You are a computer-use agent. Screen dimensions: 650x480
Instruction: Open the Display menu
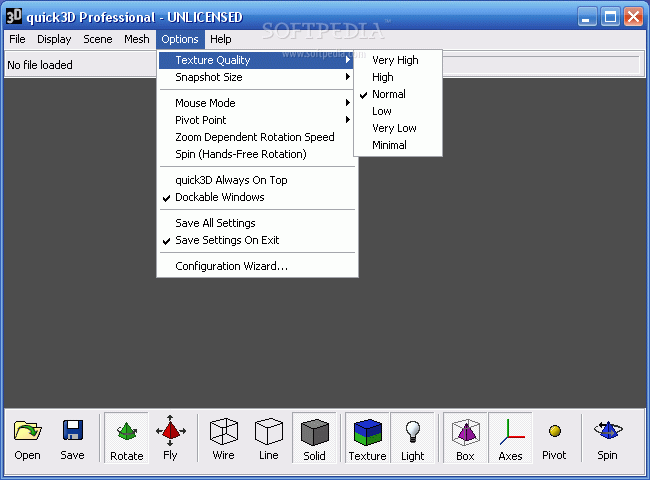click(54, 39)
